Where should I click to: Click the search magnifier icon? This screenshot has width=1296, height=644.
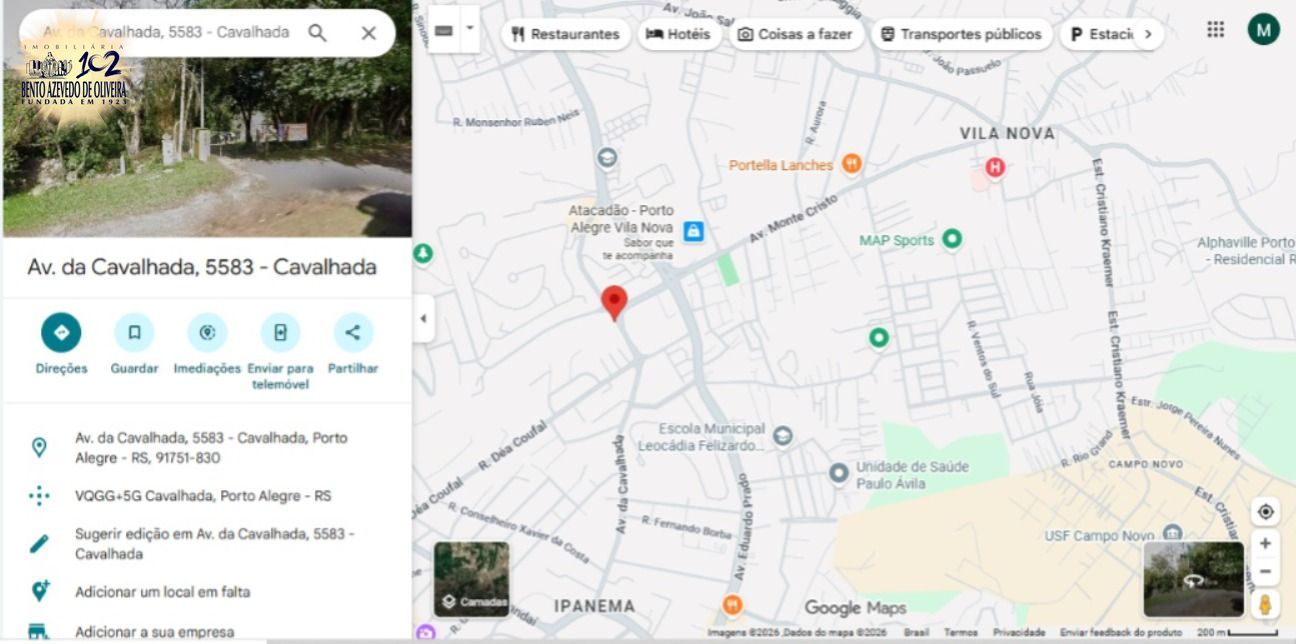point(317,33)
